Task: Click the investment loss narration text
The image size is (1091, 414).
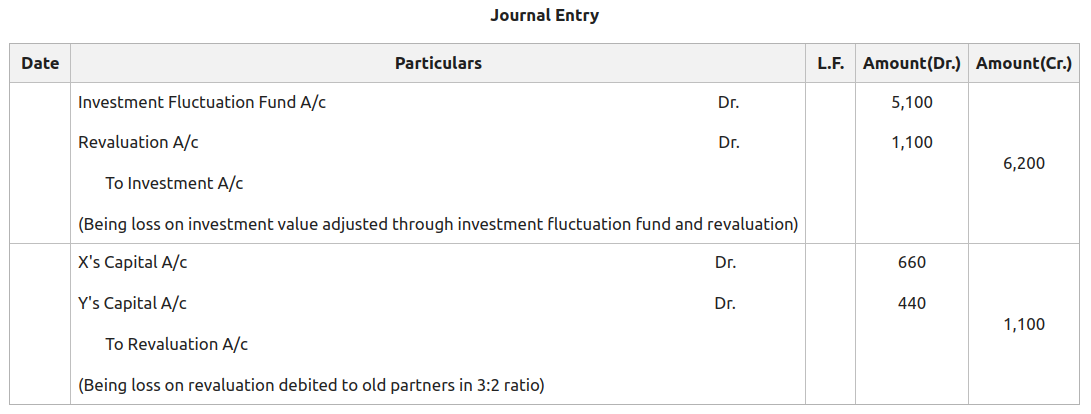Action: point(438,225)
